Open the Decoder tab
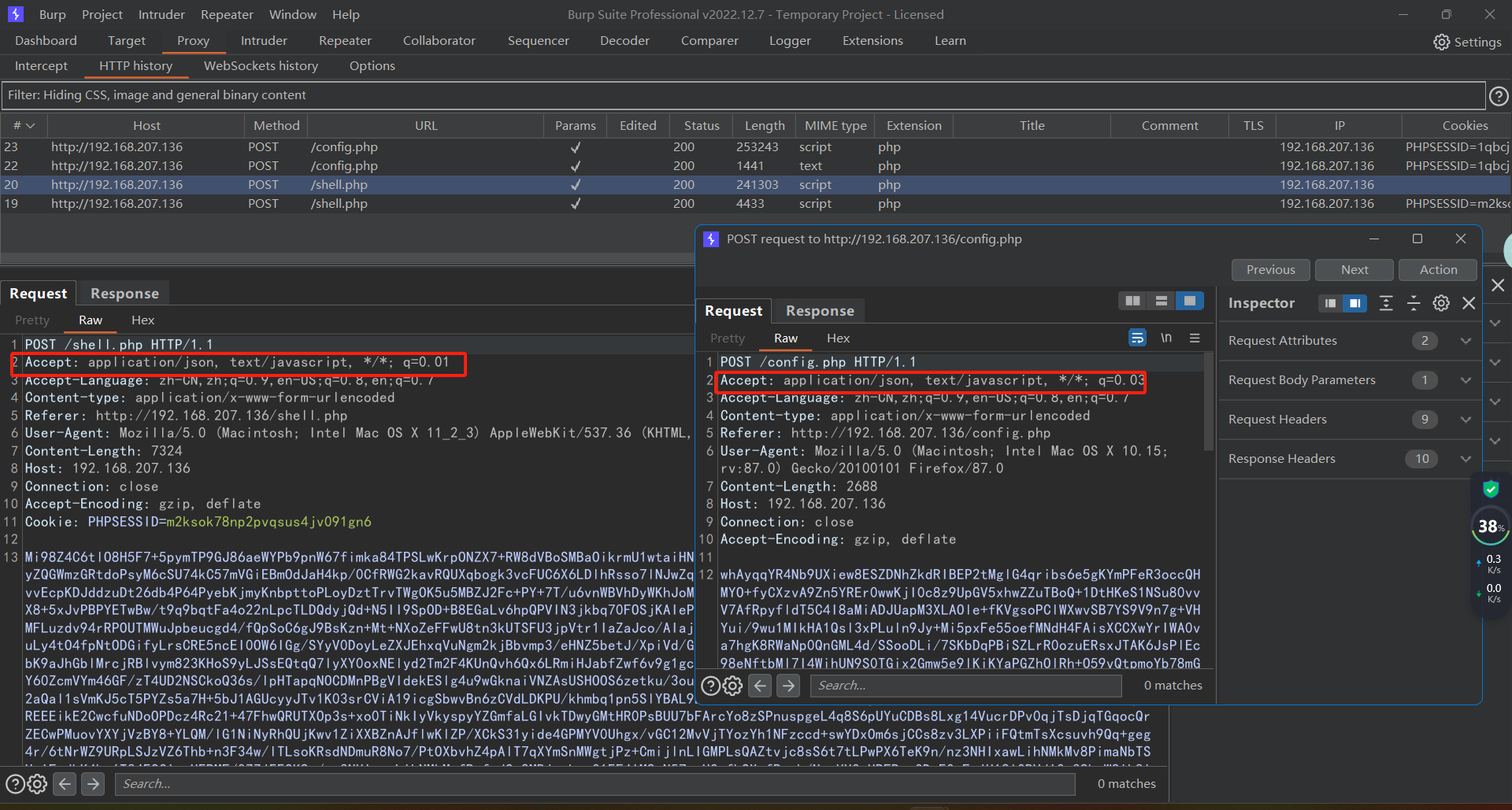This screenshot has width=1512, height=810. (624, 41)
